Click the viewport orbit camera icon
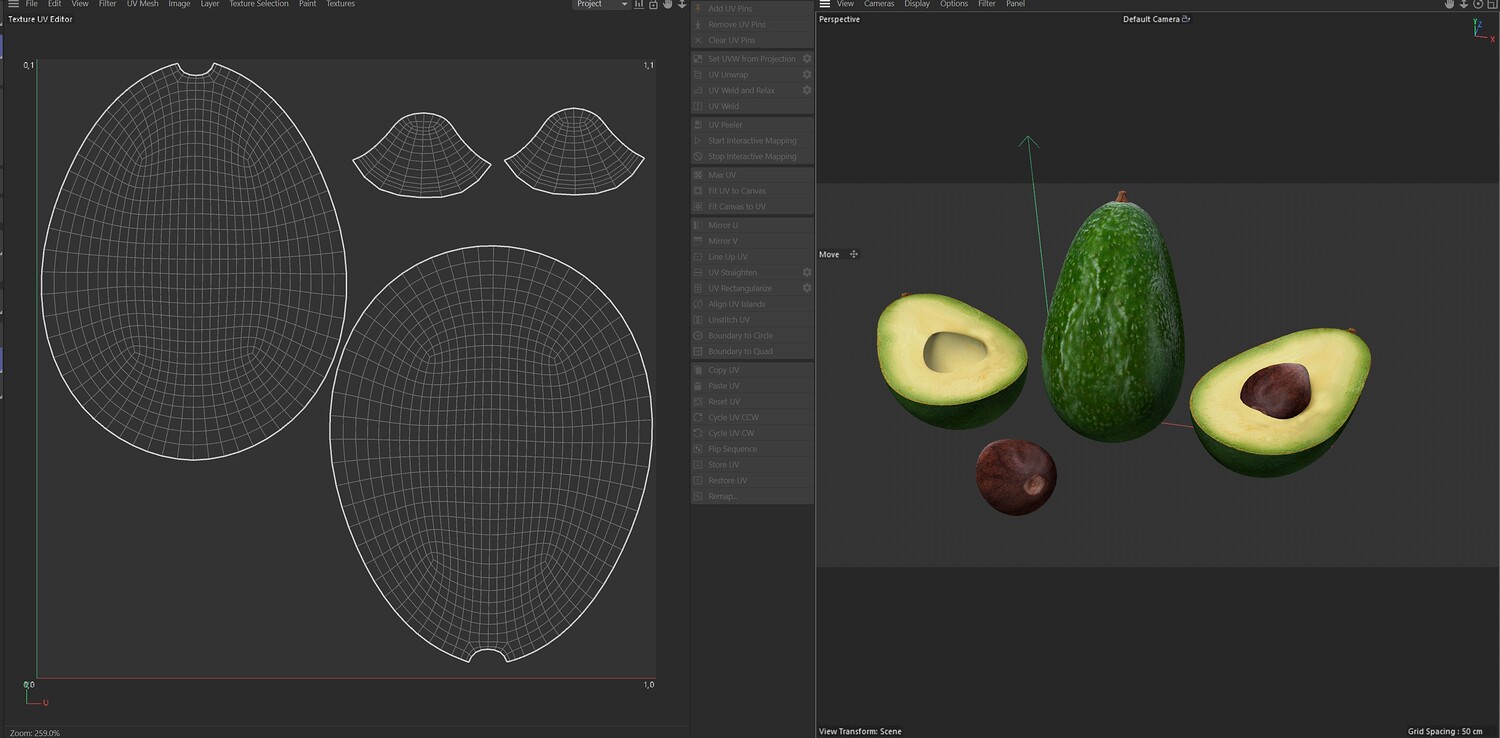 1478,4
